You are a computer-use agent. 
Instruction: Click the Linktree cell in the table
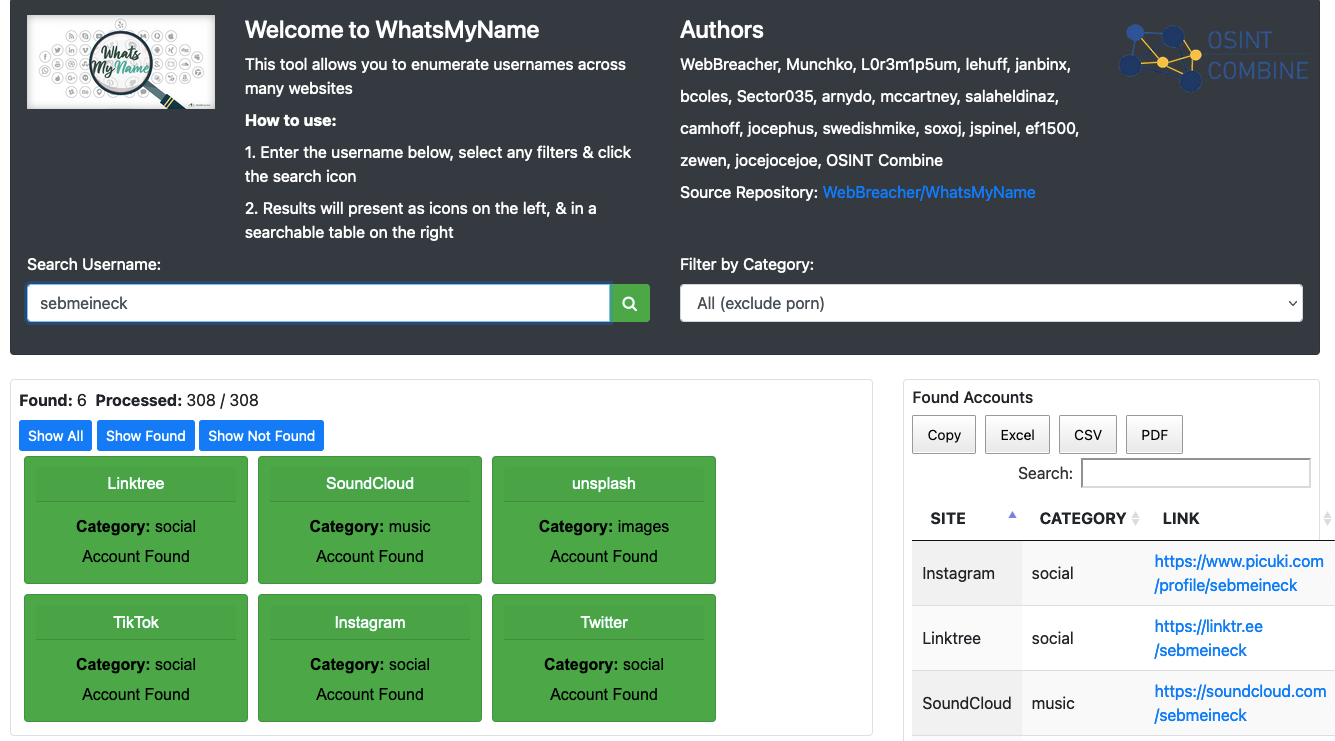(967, 638)
